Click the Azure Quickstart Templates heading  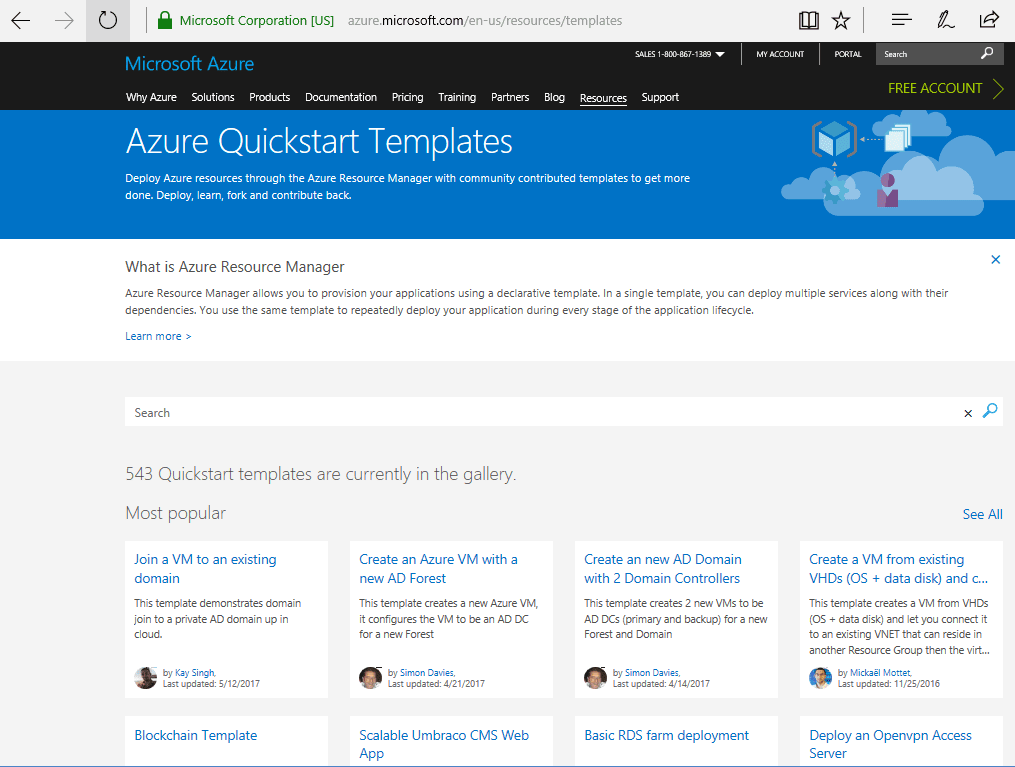point(319,141)
